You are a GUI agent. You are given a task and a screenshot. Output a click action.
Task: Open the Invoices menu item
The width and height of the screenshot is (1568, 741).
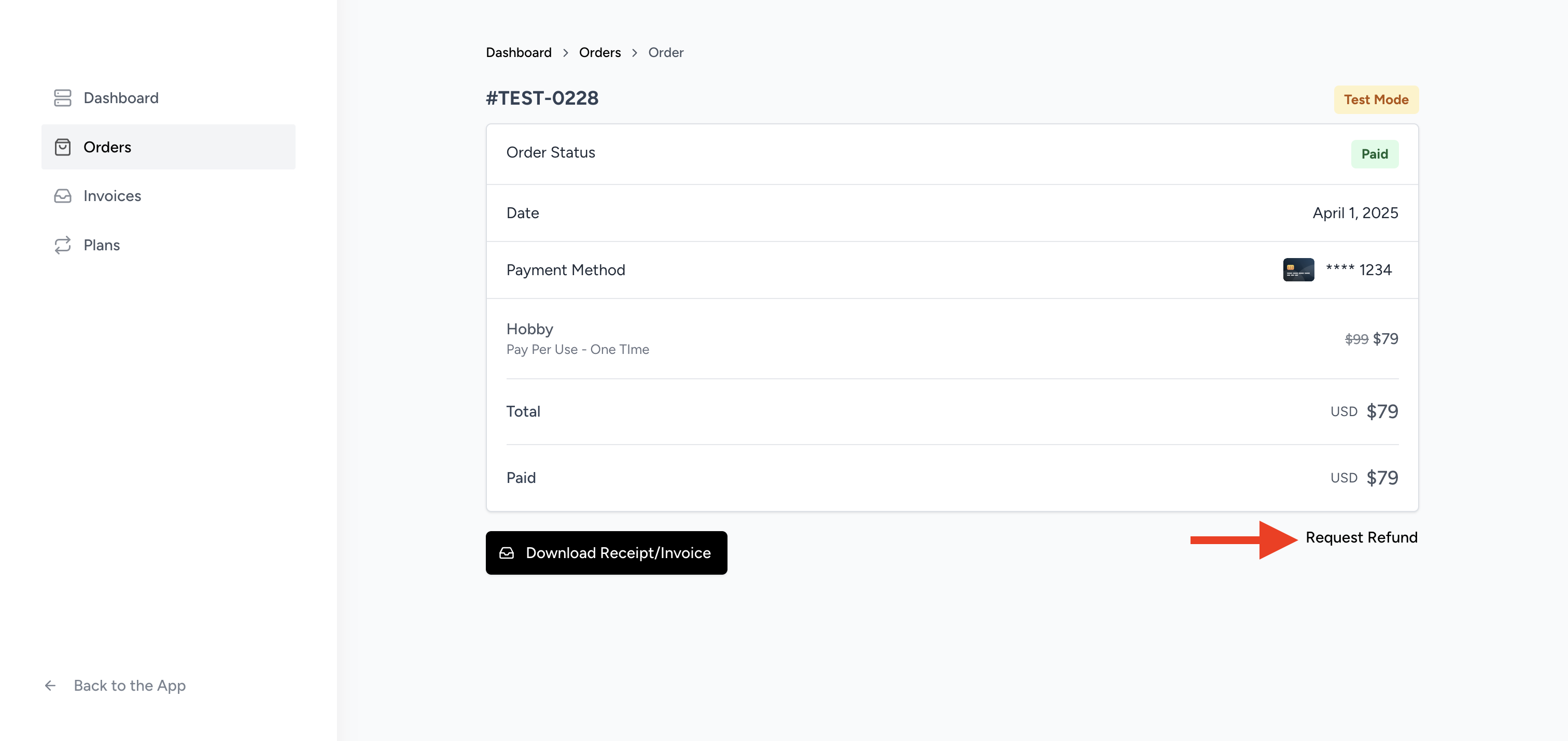(x=112, y=196)
